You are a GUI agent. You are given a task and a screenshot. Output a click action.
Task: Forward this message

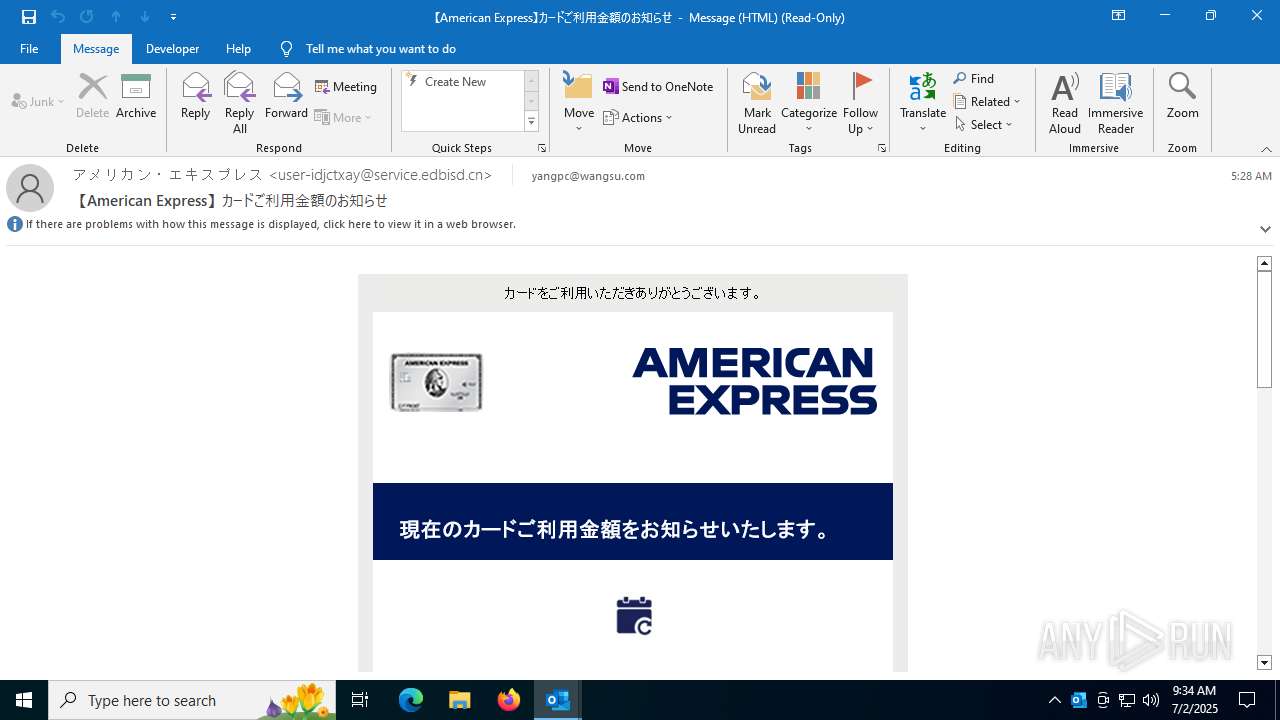point(286,98)
